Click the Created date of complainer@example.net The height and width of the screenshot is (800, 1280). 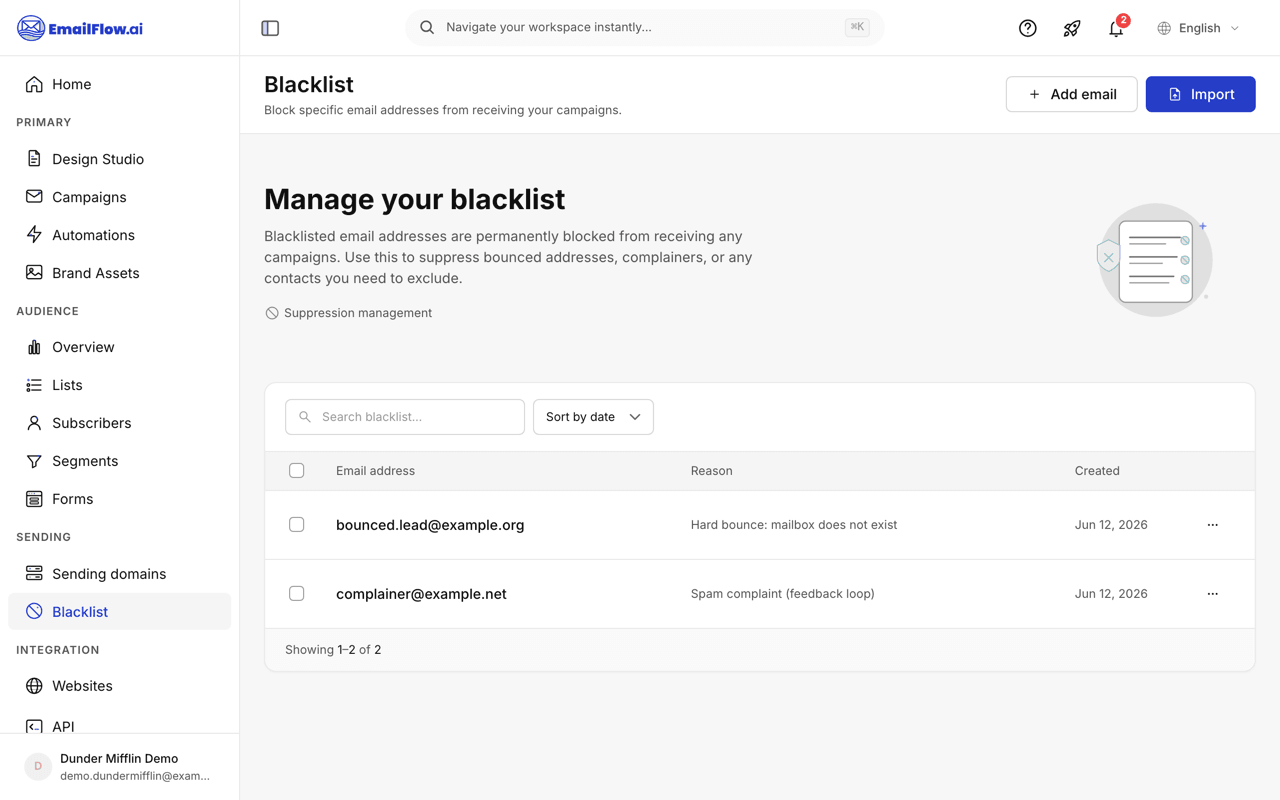(x=1111, y=594)
